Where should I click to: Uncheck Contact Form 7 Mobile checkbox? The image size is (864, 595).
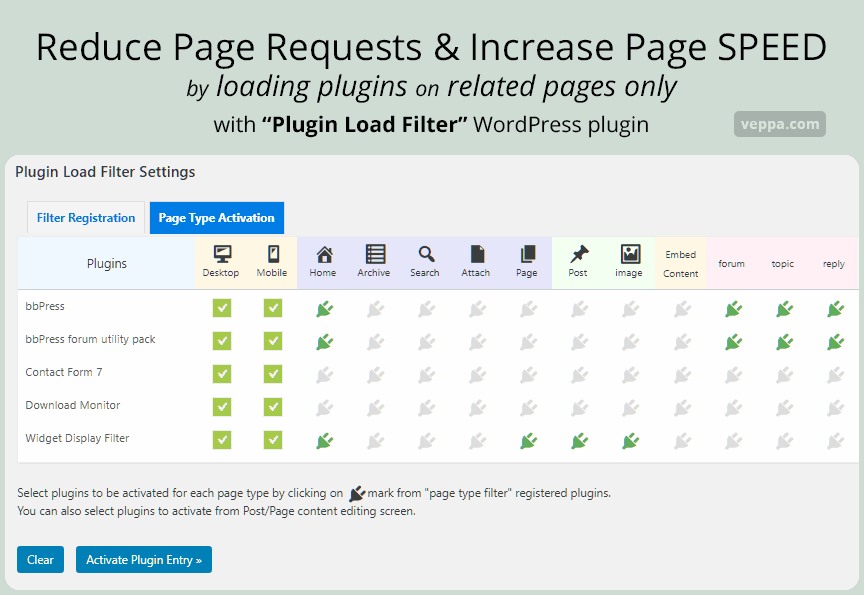(x=273, y=374)
